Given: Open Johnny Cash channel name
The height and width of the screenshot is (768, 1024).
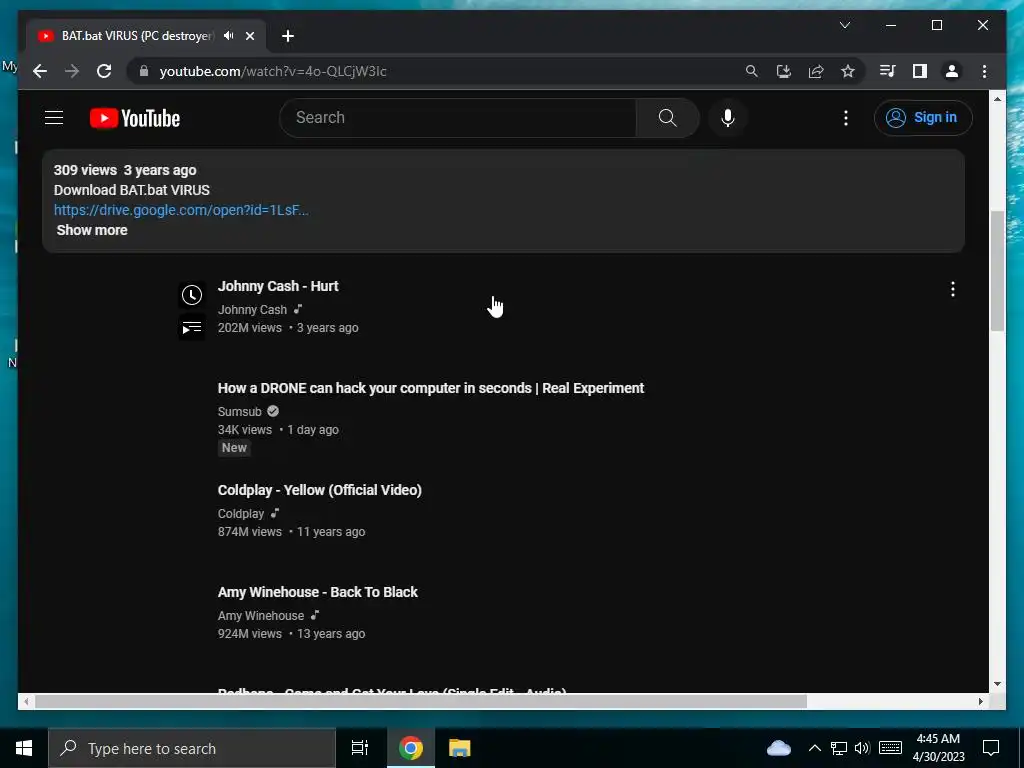Looking at the screenshot, I should tap(252, 310).
